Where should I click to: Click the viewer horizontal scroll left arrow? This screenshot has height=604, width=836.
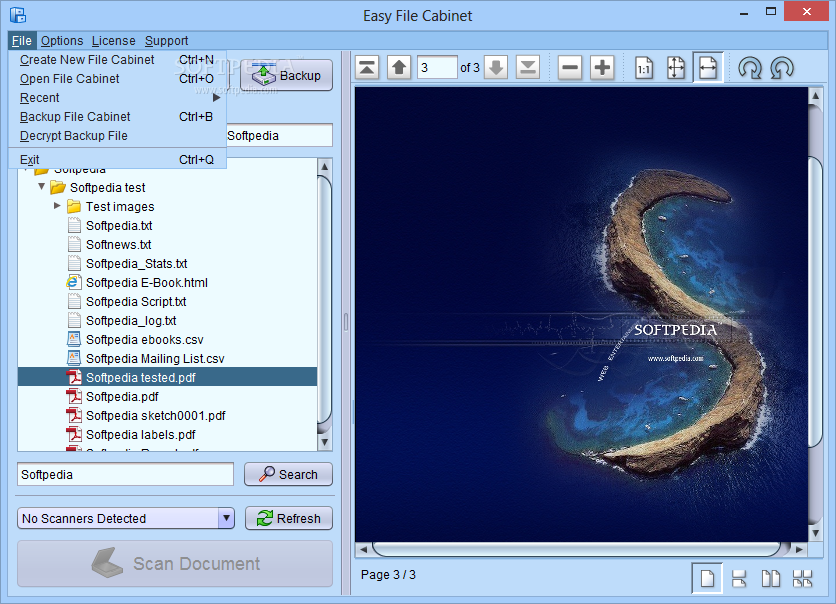click(364, 549)
